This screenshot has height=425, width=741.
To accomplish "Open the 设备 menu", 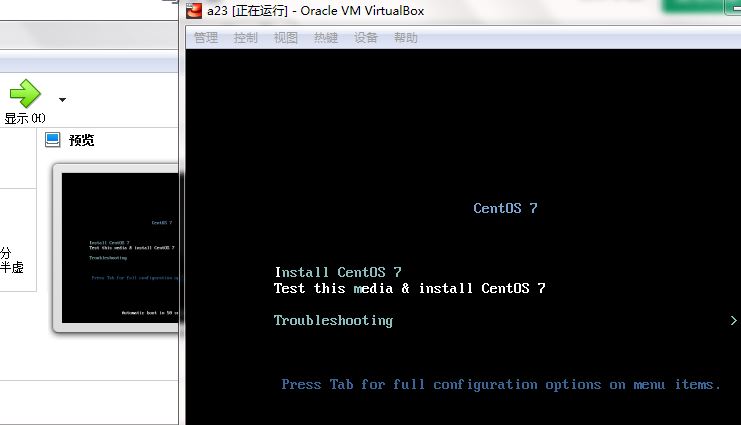I will (365, 38).
